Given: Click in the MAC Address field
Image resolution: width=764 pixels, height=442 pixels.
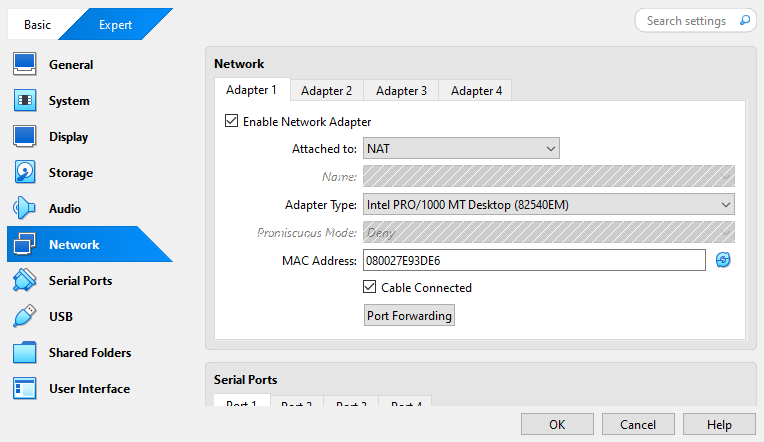Looking at the screenshot, I should (534, 261).
